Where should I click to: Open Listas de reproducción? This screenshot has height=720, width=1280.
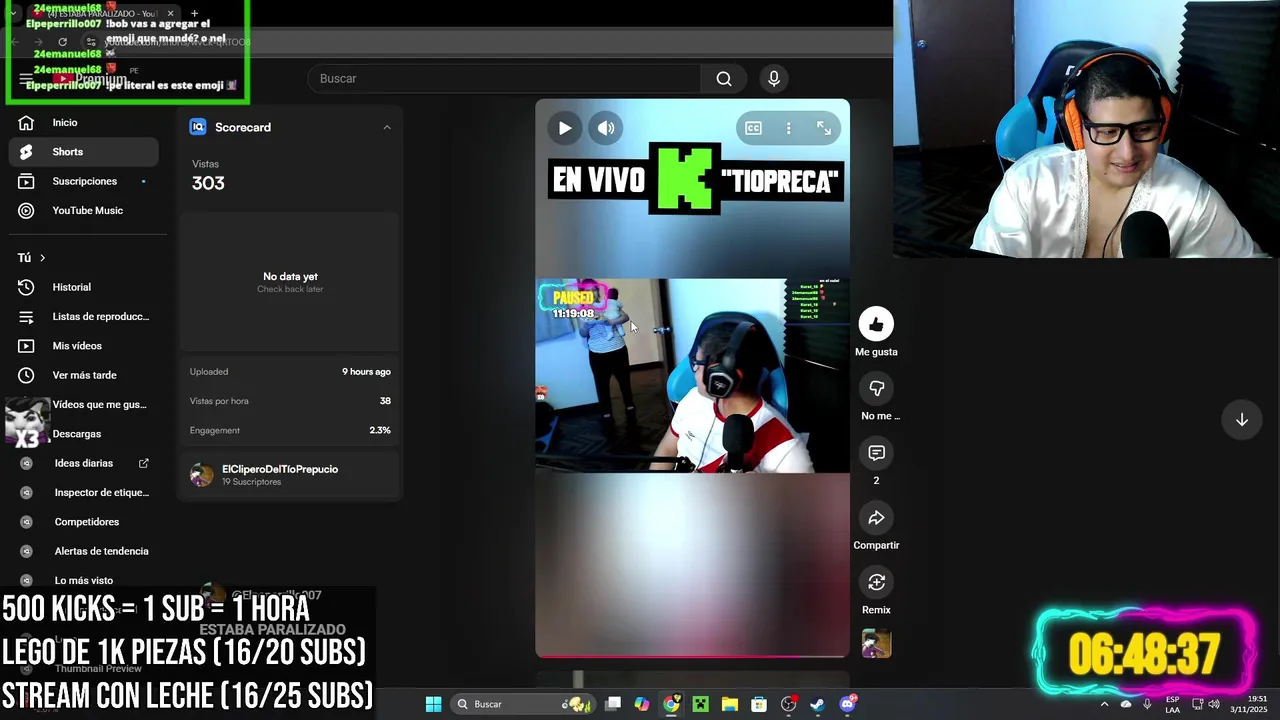coord(84,316)
